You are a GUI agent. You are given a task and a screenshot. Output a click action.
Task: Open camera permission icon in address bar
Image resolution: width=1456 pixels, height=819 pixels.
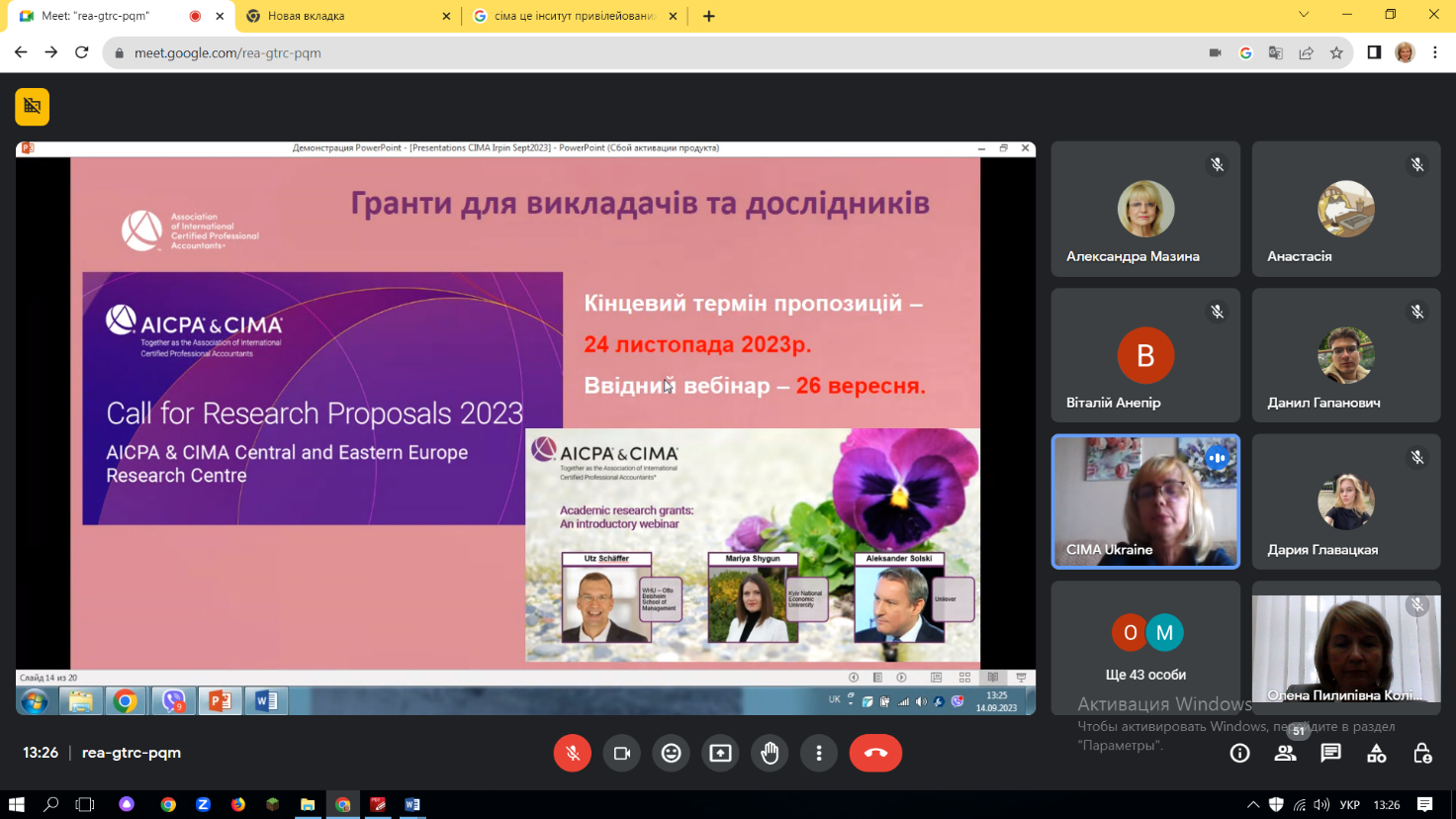tap(1215, 53)
